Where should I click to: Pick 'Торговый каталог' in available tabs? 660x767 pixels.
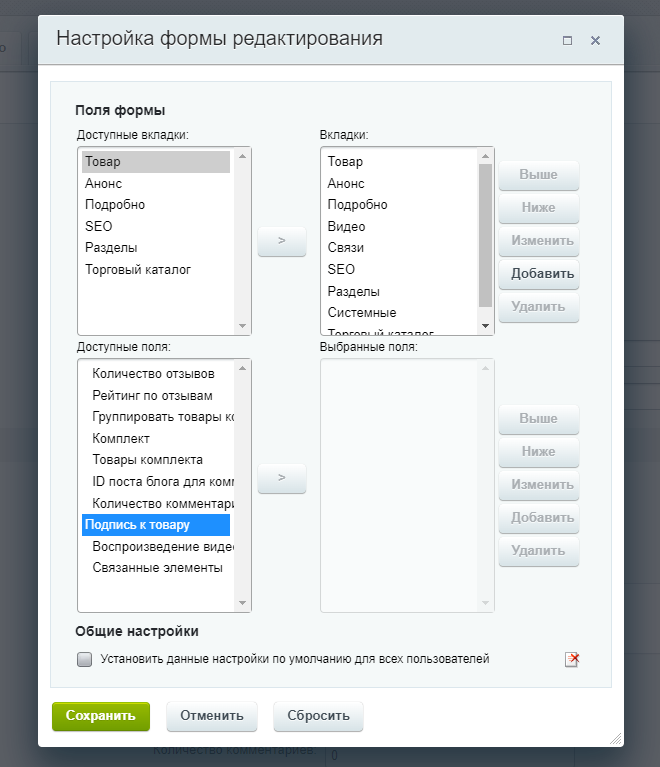click(138, 269)
